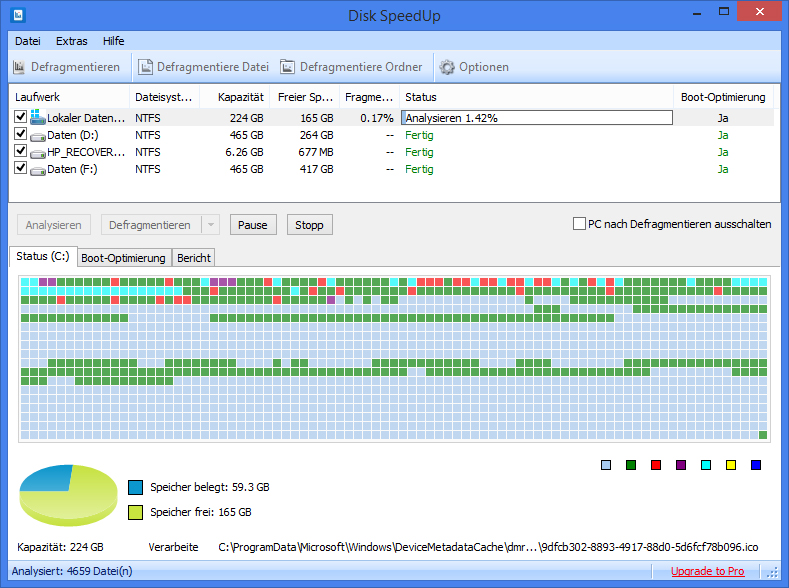Click the Stopp button
789x588 pixels.
point(309,225)
